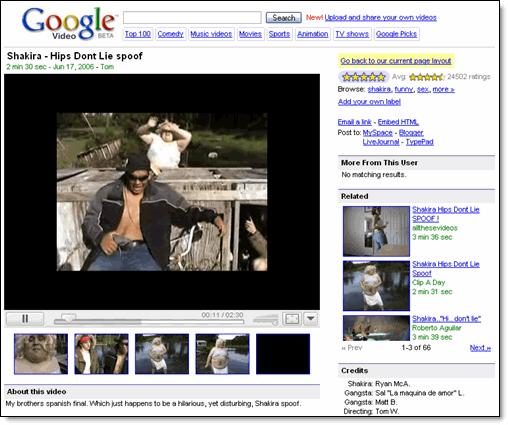Toggle fullscreen mode icon in player
This screenshot has height=425, width=508.
click(292, 319)
